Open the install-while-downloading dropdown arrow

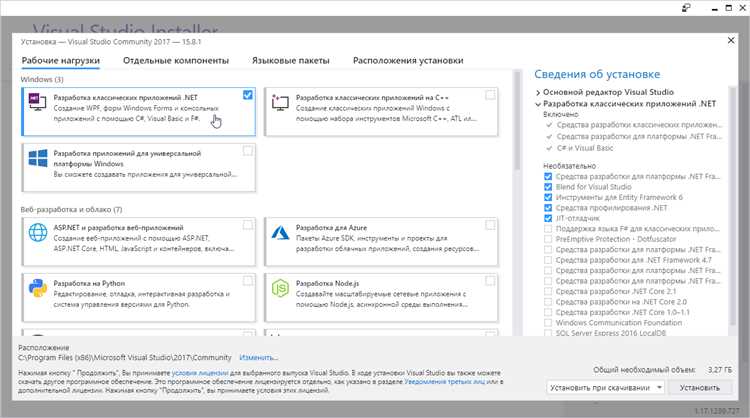[659, 387]
